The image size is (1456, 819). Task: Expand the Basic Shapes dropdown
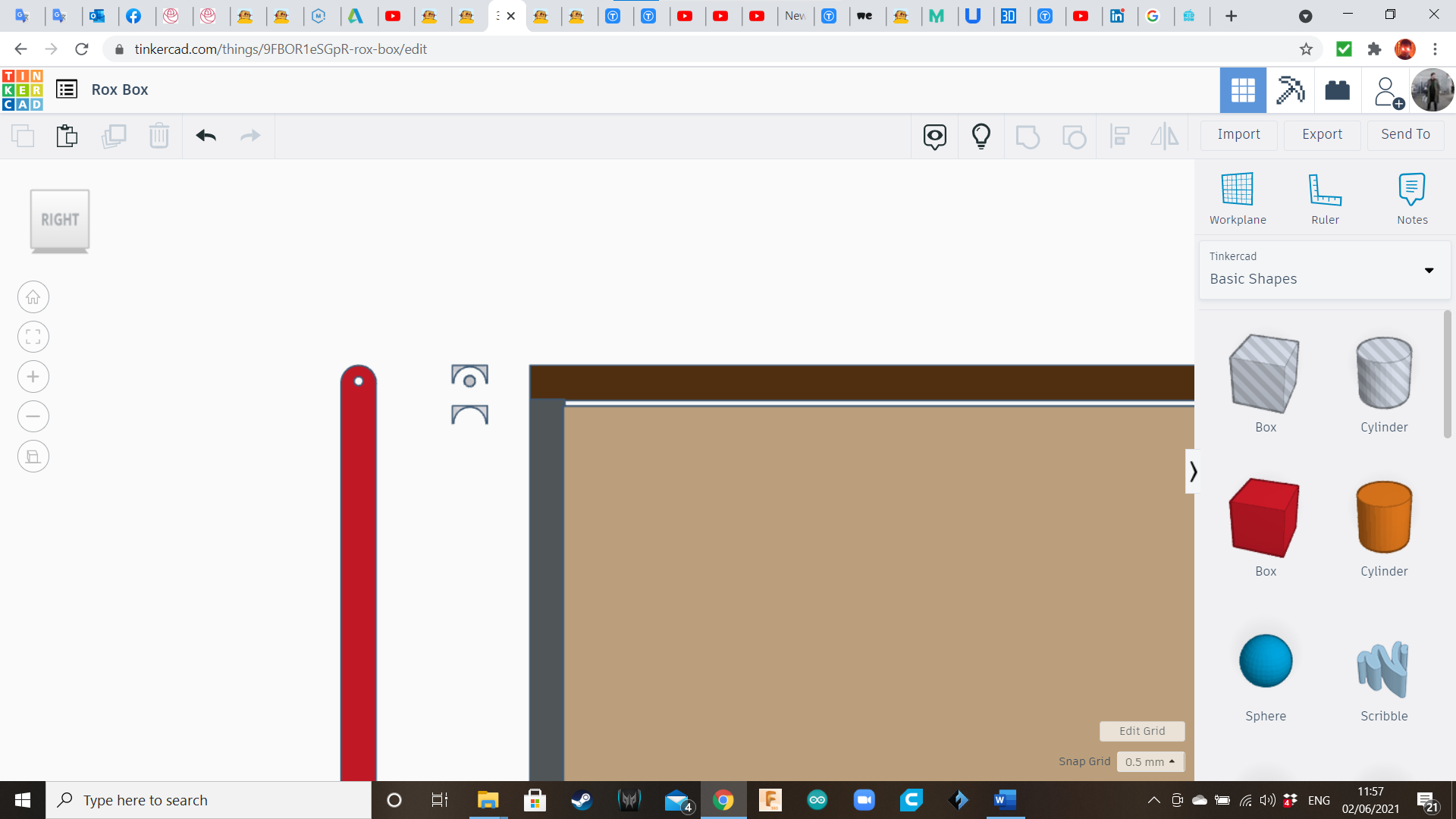[1429, 270]
